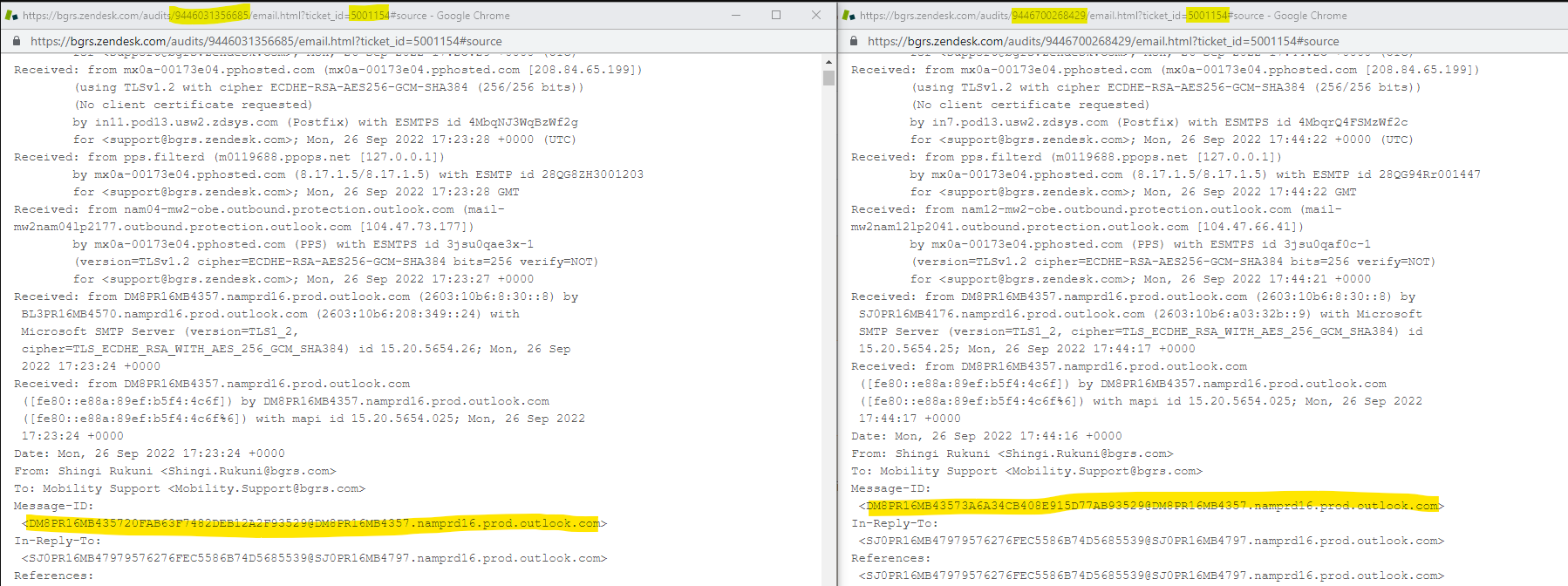
Task: Click the left window's vertical scrollbar thumb
Action: 828,78
